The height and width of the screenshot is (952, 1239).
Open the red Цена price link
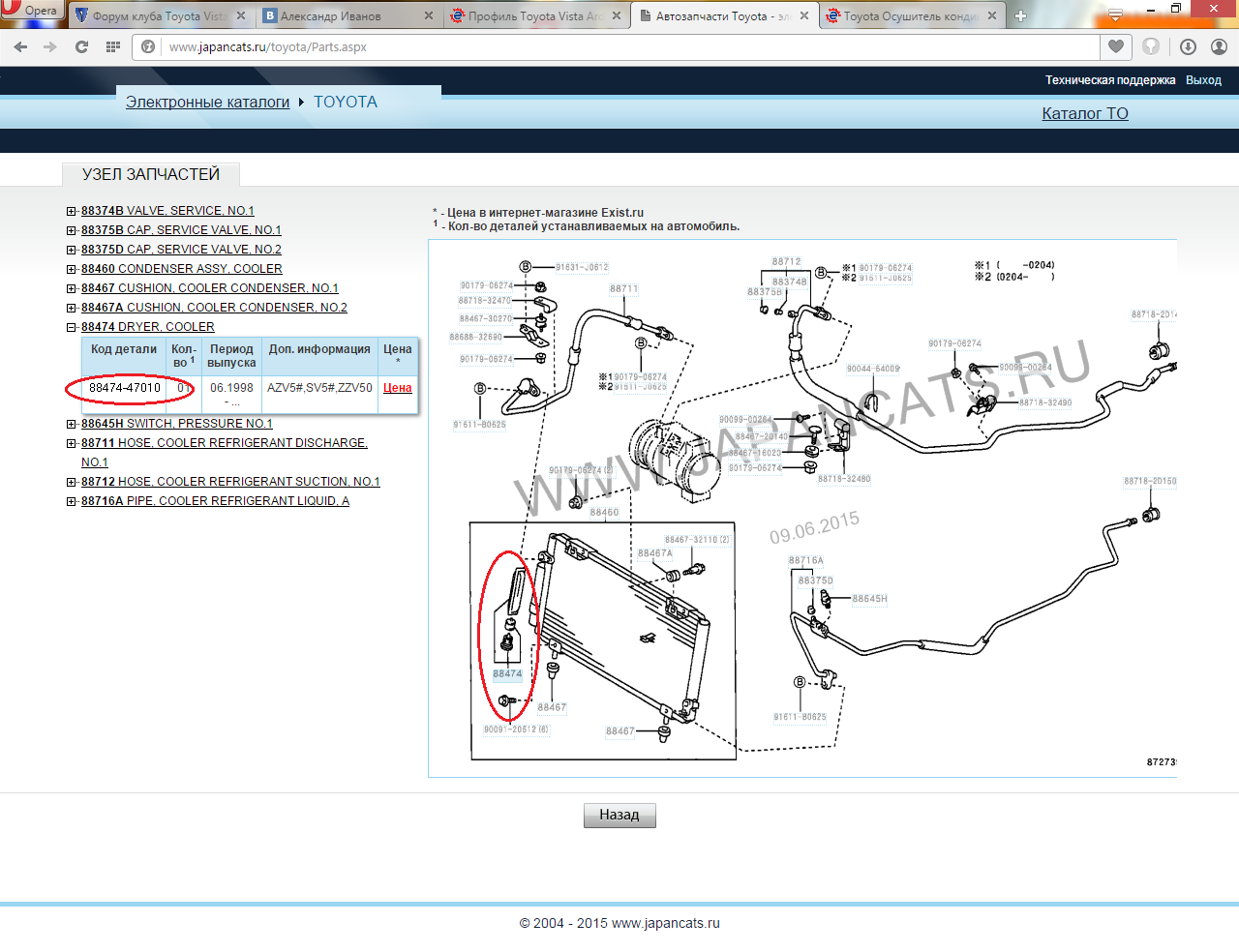click(397, 388)
